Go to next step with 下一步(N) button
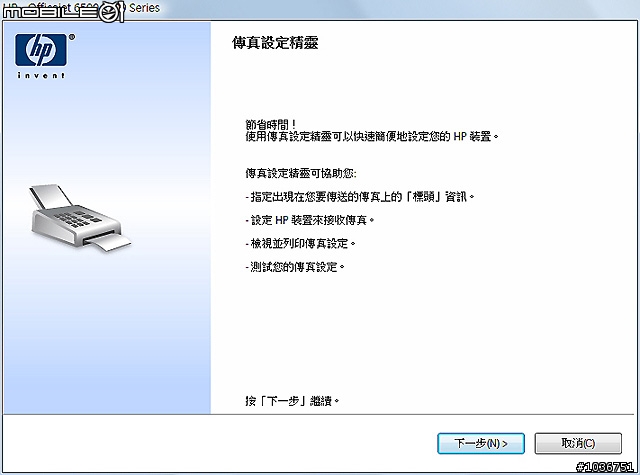Screen dimensions: 640x475 click(481, 443)
